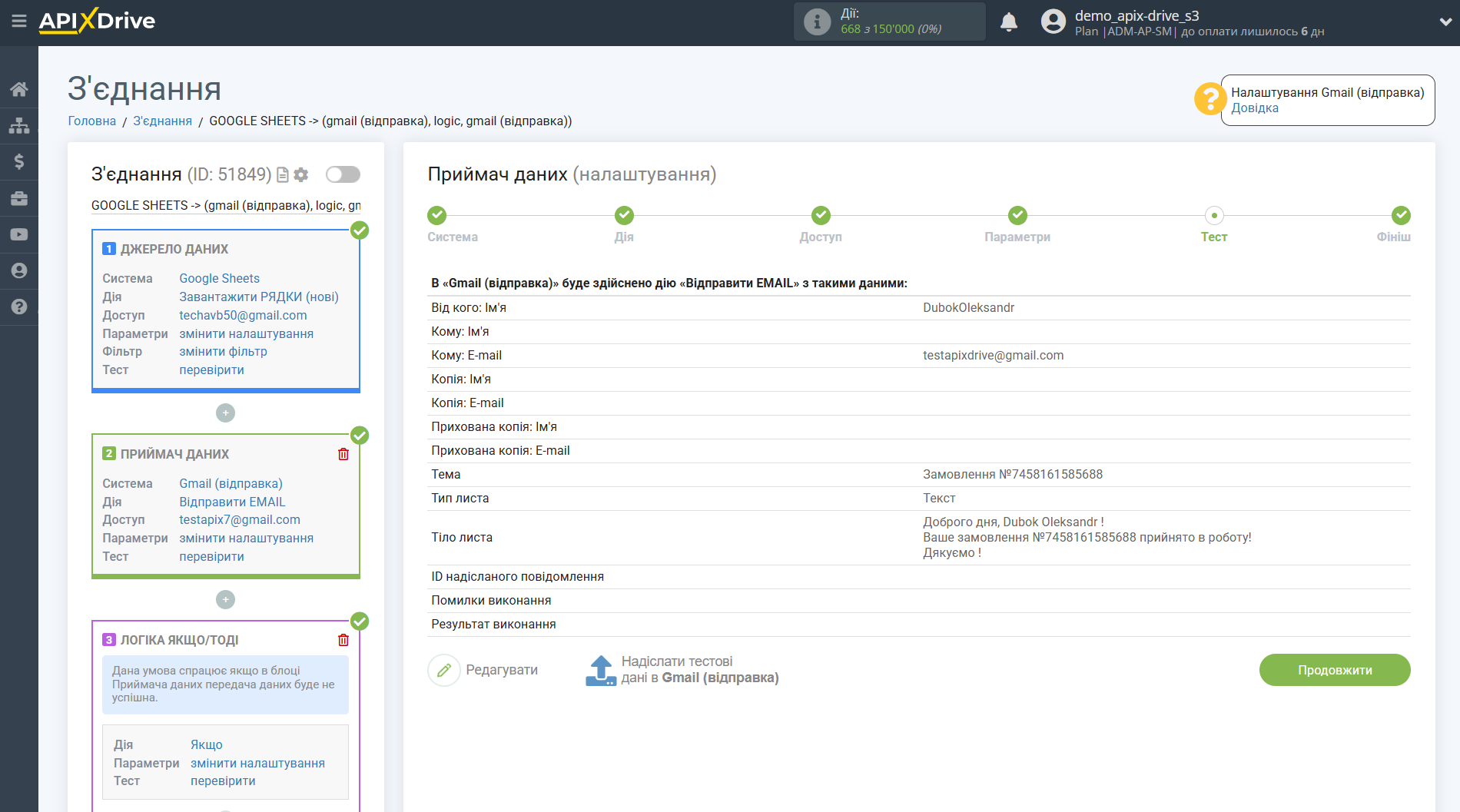The width and height of the screenshot is (1460, 812).
Task: Open the hamburger menu
Action: click(x=18, y=21)
